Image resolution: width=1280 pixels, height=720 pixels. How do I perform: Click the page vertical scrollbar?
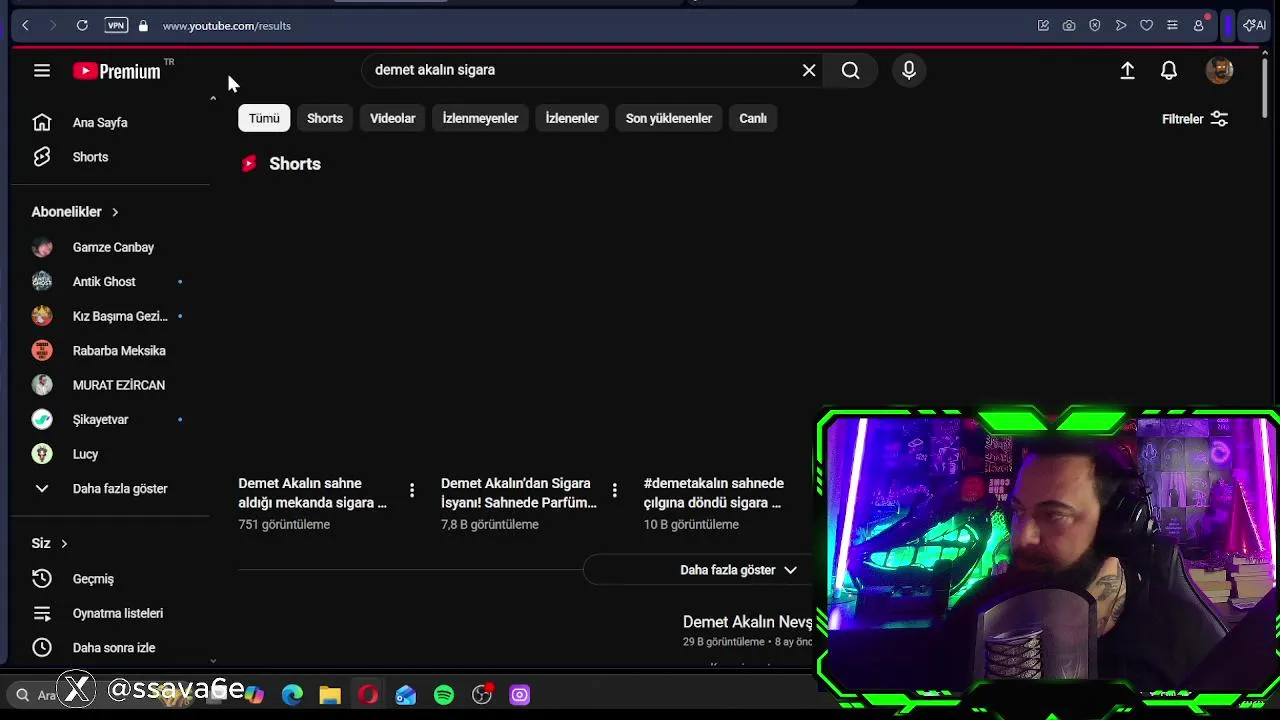pyautogui.click(x=1264, y=88)
